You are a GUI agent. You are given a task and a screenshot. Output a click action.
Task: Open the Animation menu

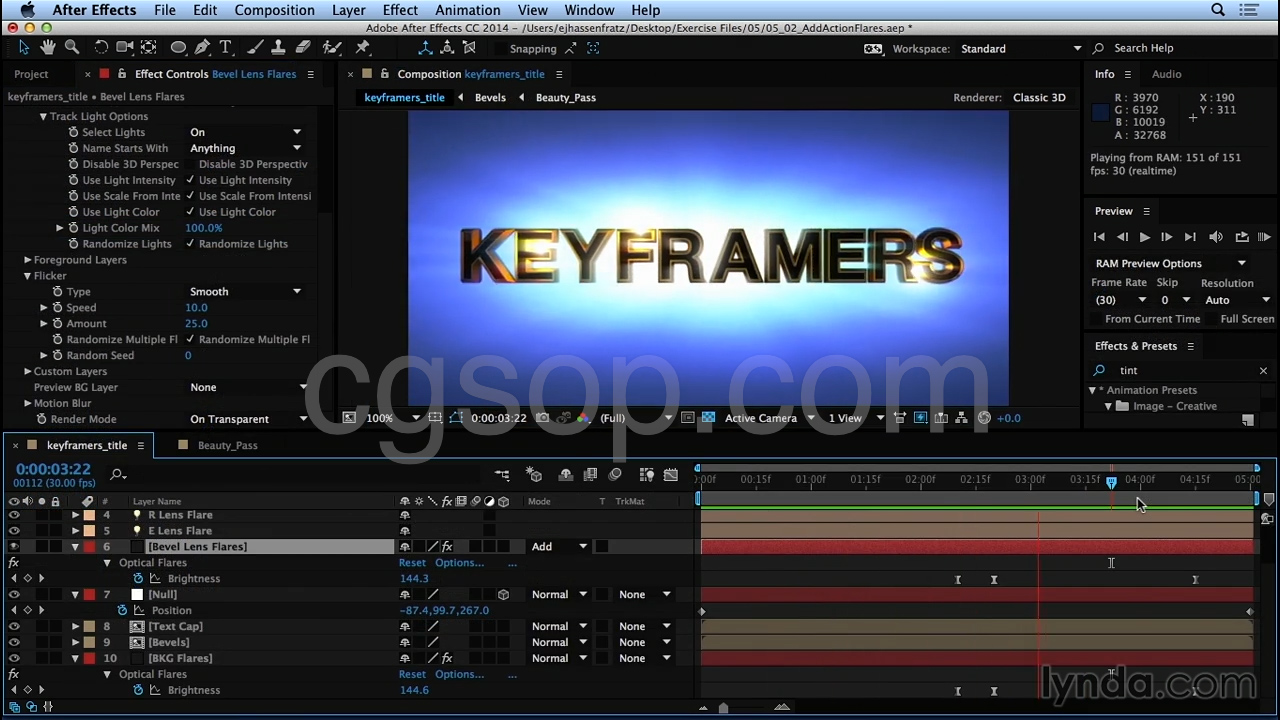[467, 10]
